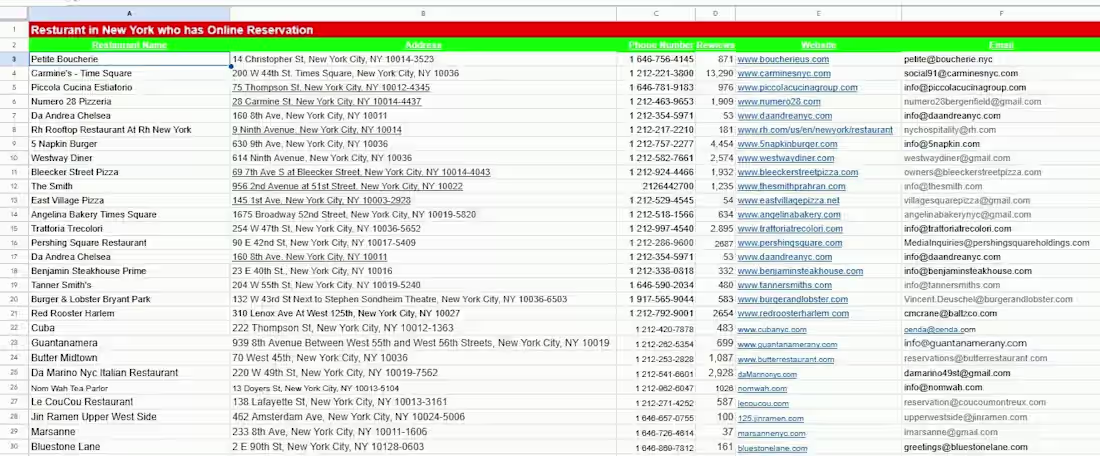
Task: Select the 5 Napkin Burger cell
Action: coord(129,144)
